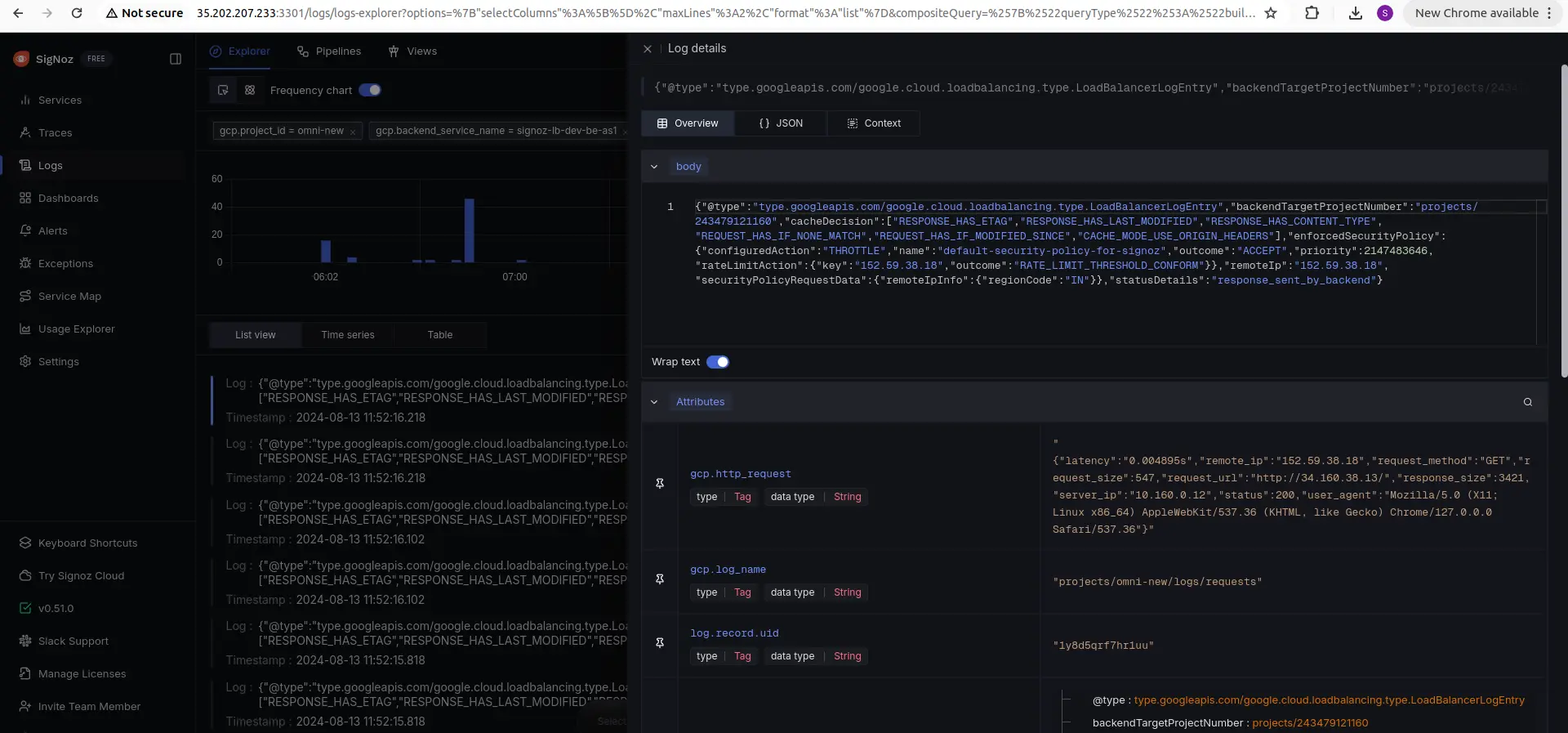Open the Chrome extensions icon

pos(1312,13)
